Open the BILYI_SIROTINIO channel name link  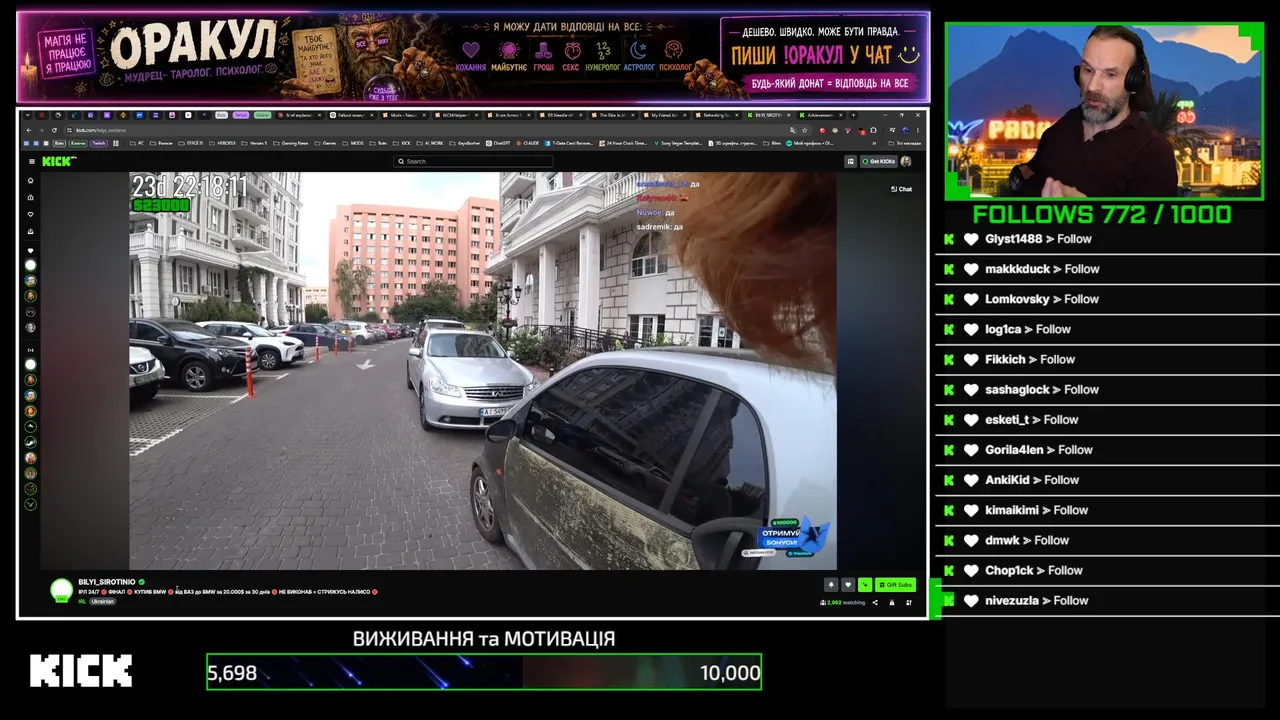click(107, 582)
